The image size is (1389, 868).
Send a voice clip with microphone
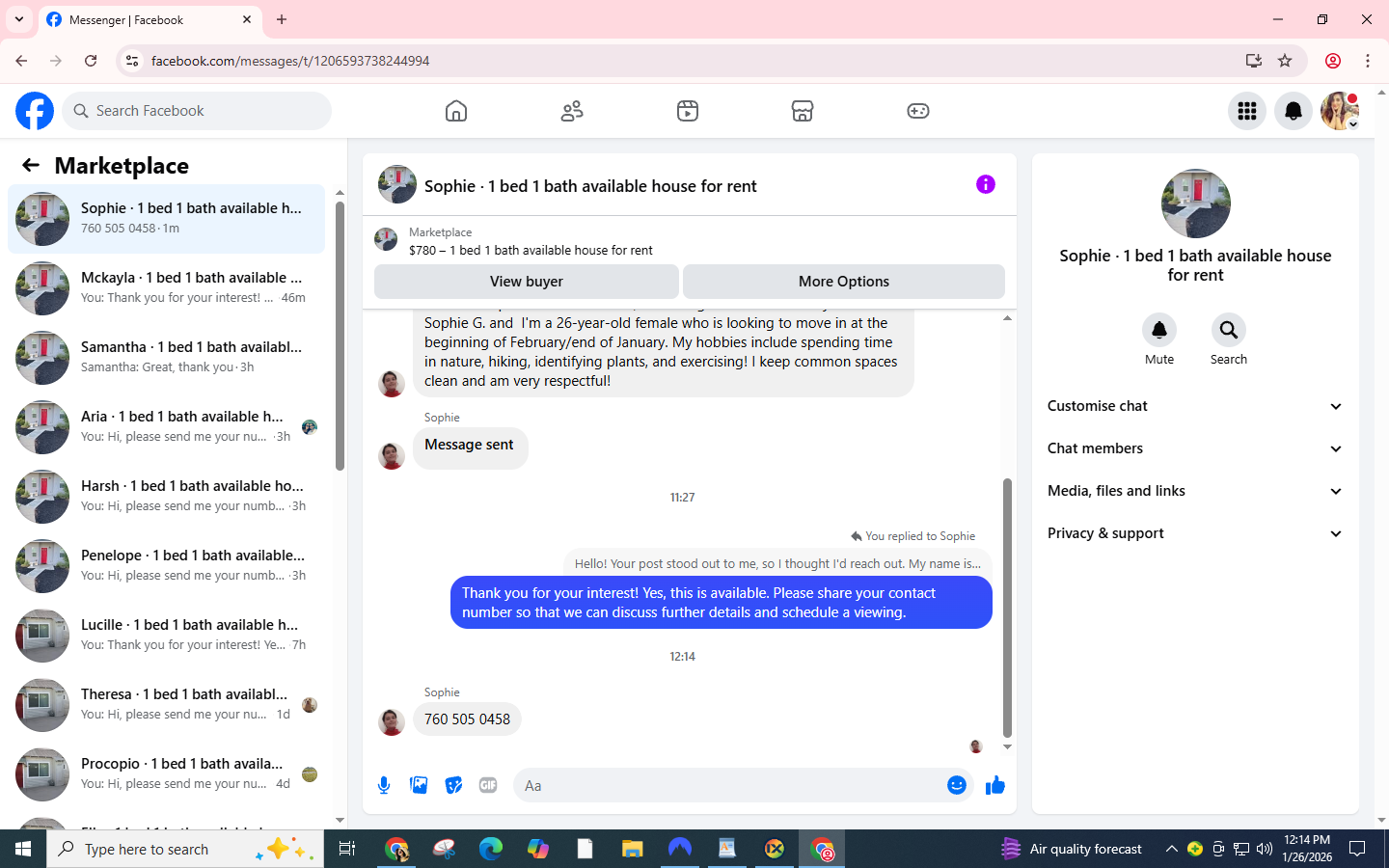384,785
